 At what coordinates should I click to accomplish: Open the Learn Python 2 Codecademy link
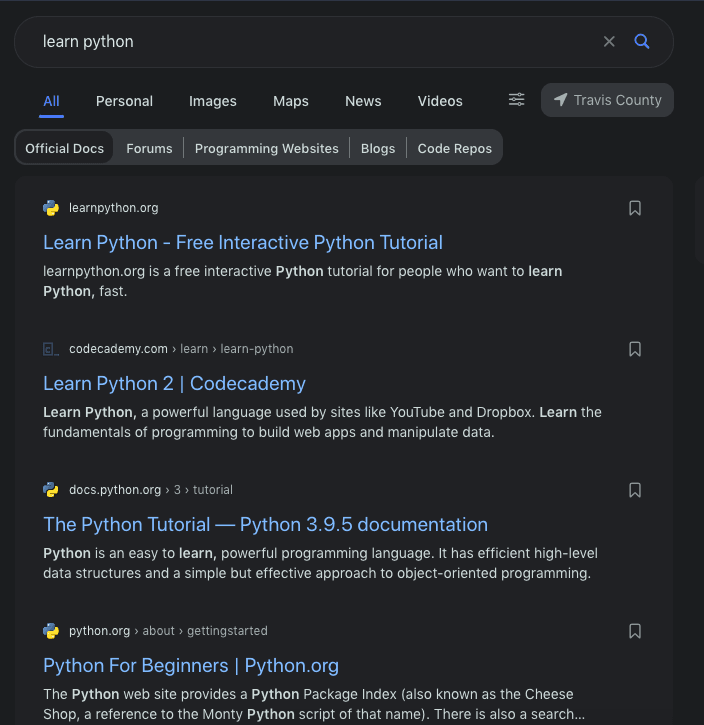click(174, 384)
